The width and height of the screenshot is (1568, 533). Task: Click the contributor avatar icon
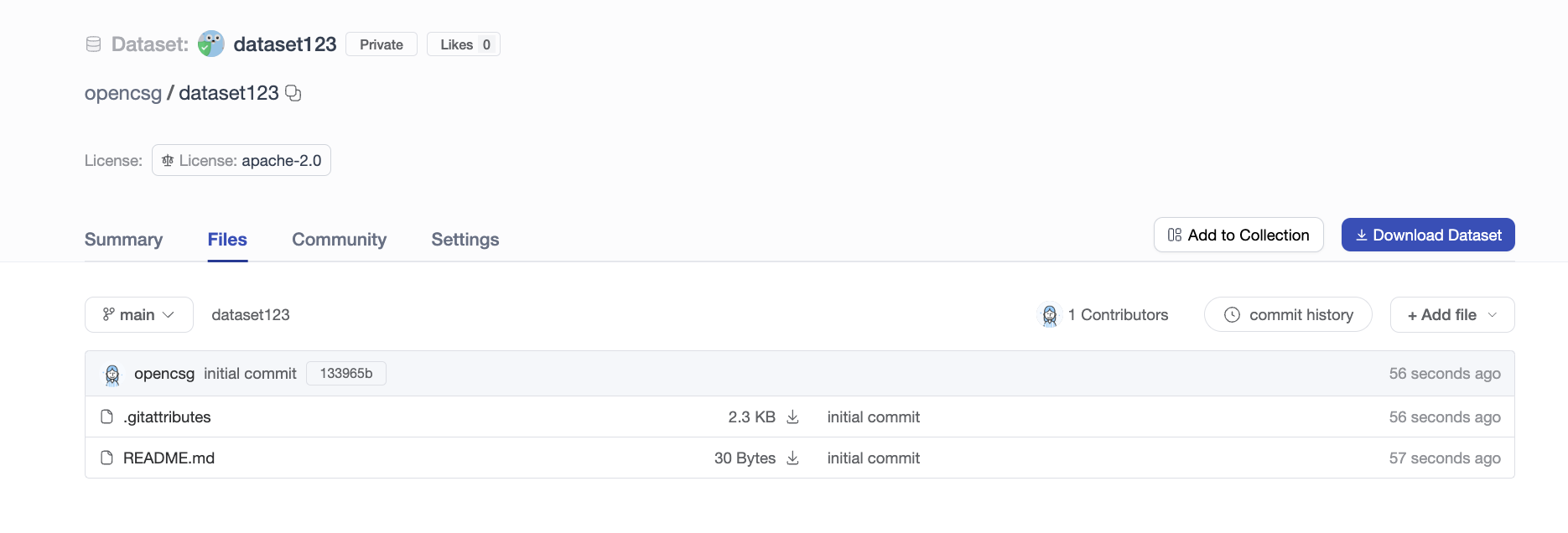click(1049, 315)
